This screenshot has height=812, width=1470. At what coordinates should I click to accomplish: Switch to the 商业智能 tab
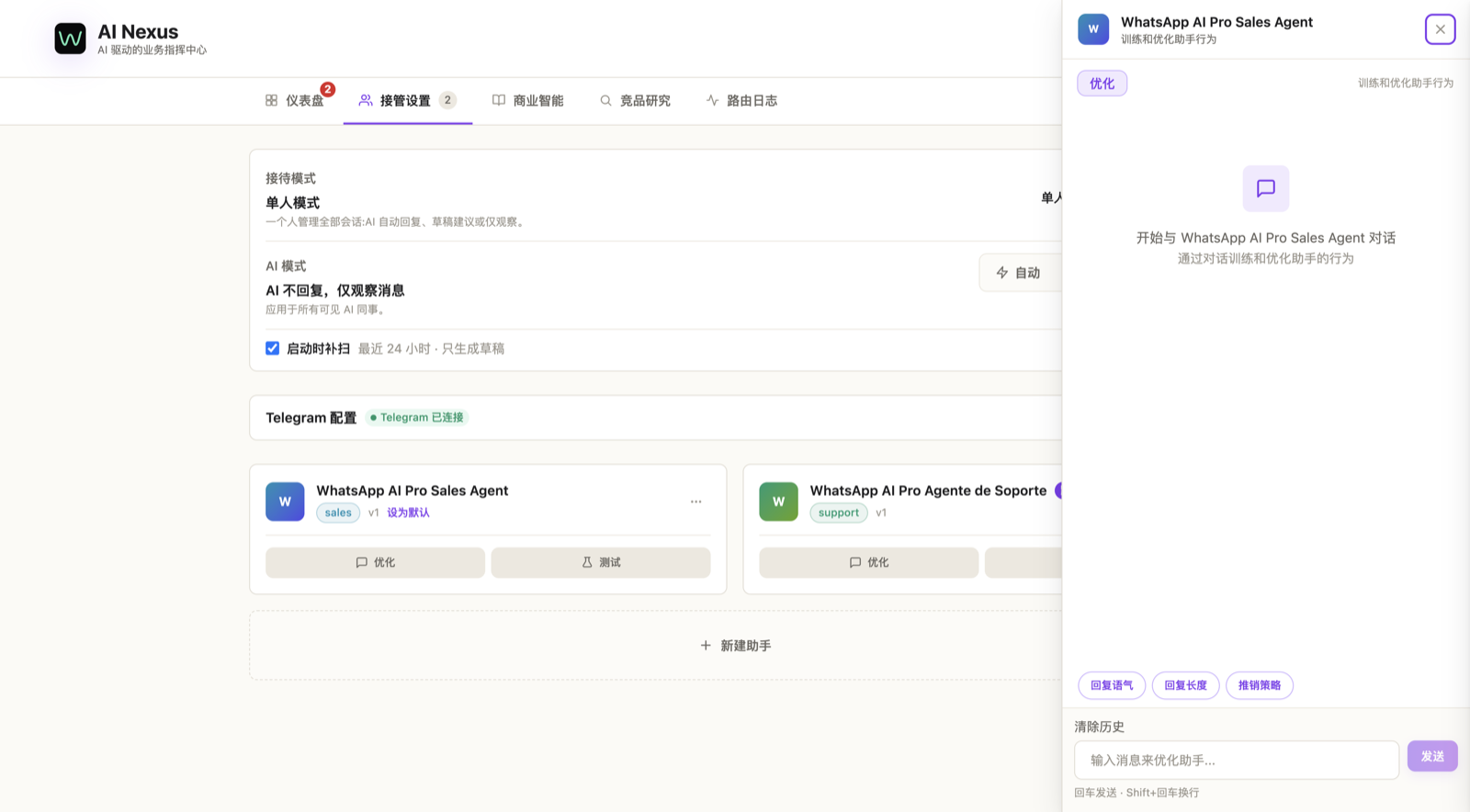coord(527,100)
